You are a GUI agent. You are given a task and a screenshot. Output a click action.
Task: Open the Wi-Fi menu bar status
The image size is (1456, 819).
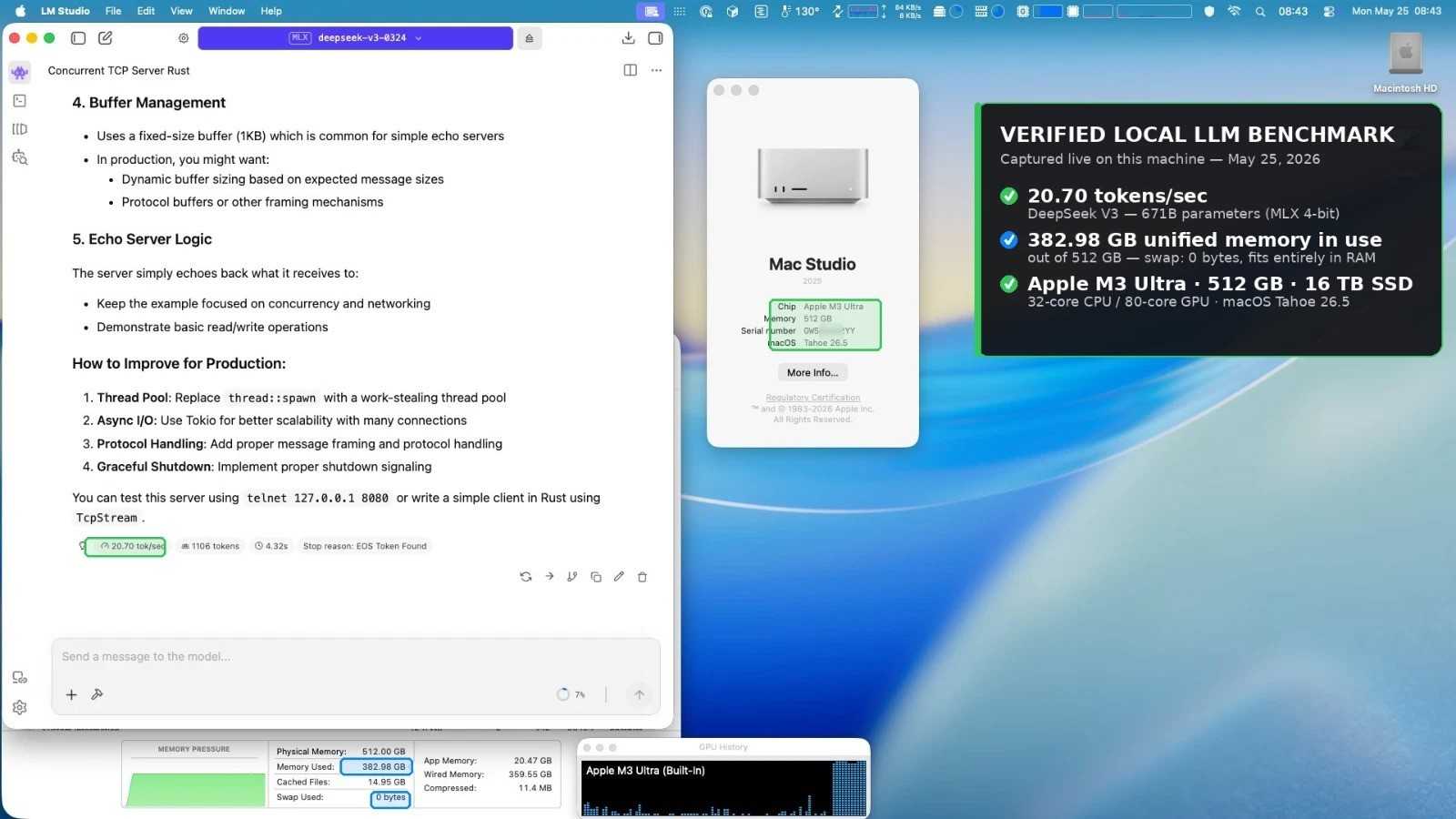coord(1235,11)
